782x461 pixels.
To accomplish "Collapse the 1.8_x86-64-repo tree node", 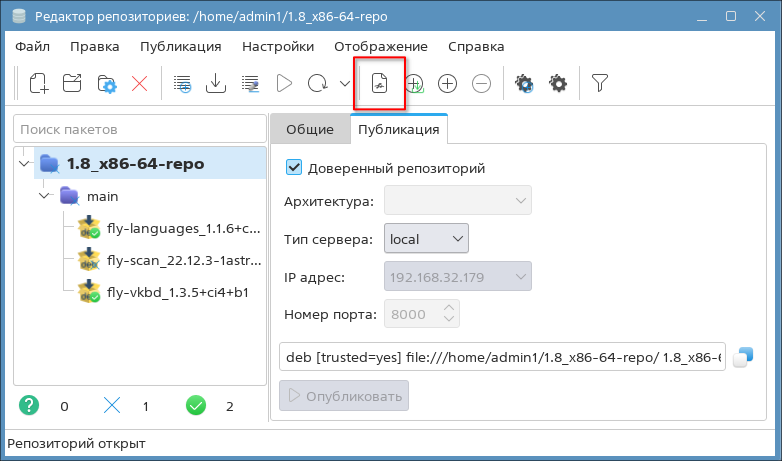I will click(x=24, y=163).
